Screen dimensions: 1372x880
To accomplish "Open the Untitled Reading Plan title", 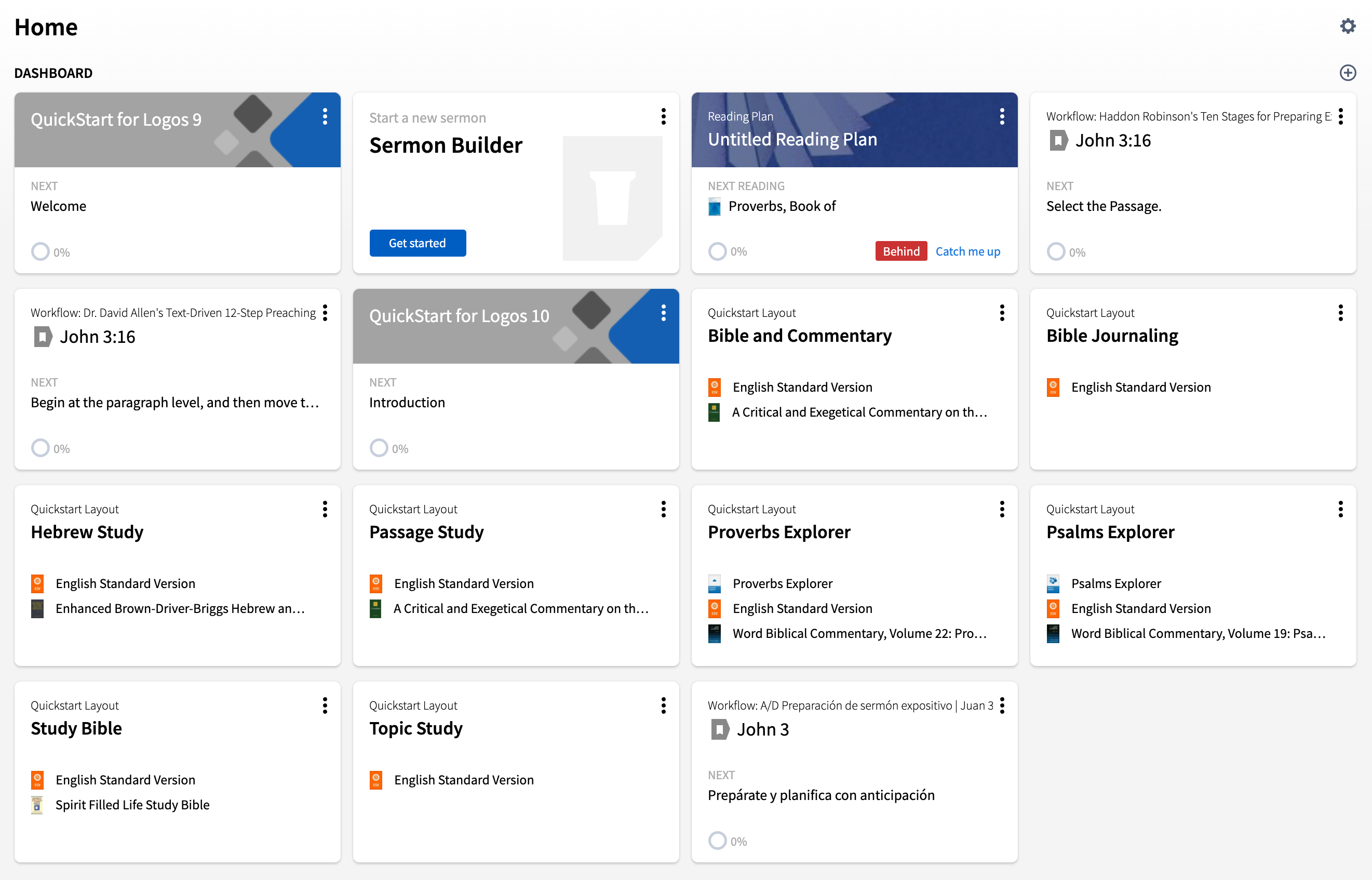I will (792, 139).
